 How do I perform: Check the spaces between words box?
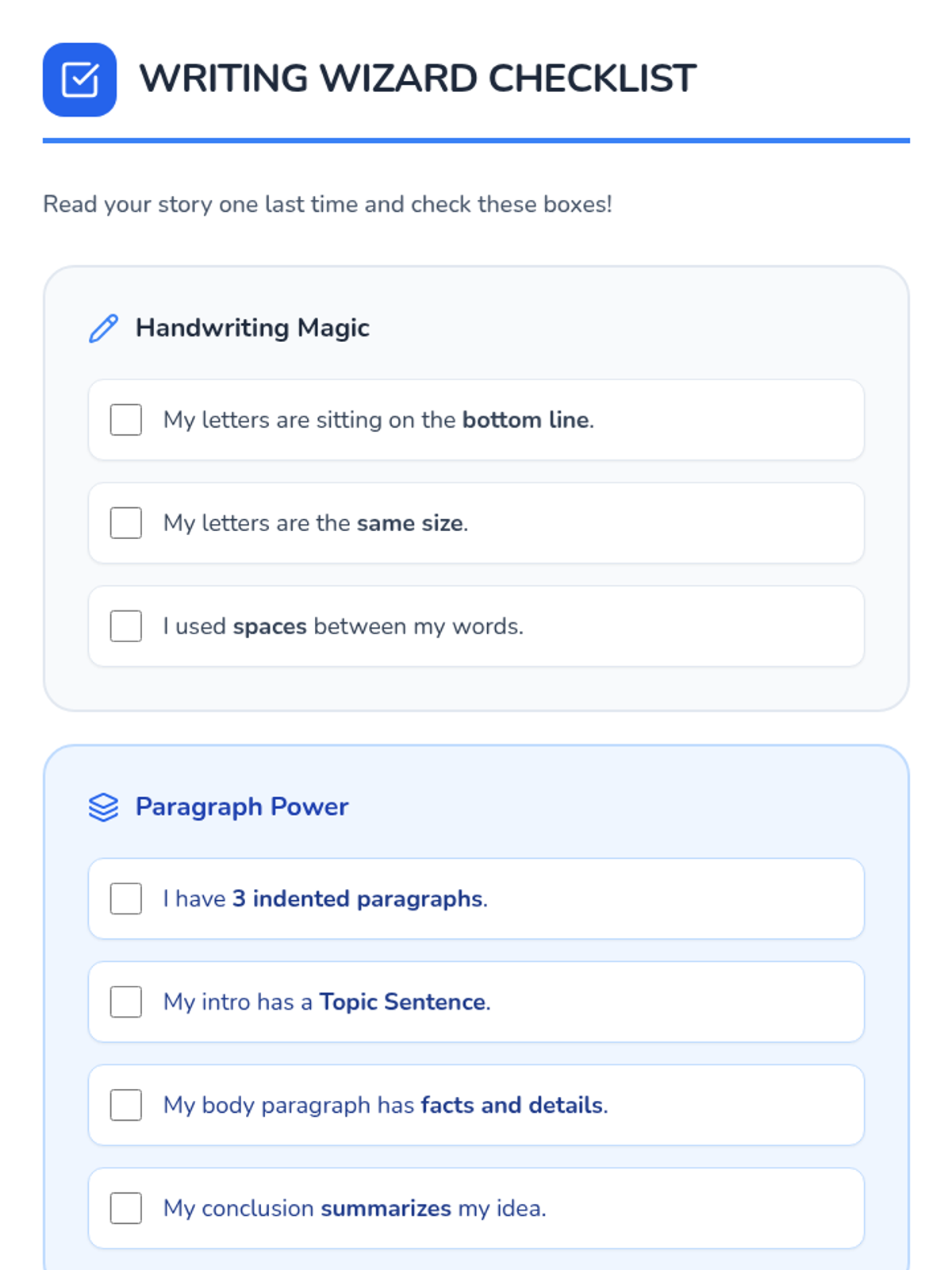coord(126,626)
